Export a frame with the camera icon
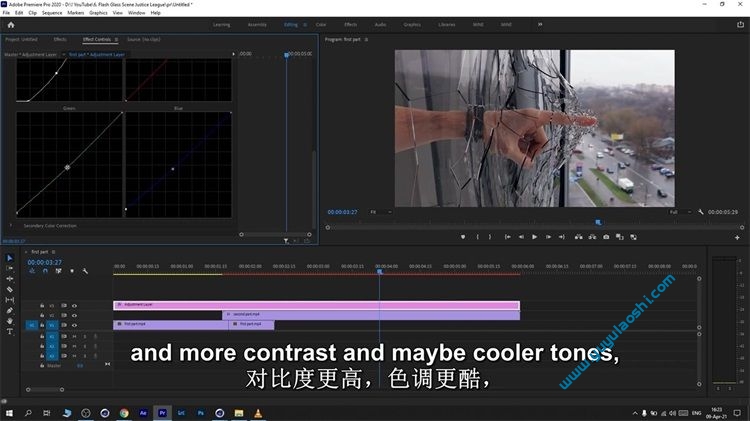The image size is (750, 421). point(606,237)
